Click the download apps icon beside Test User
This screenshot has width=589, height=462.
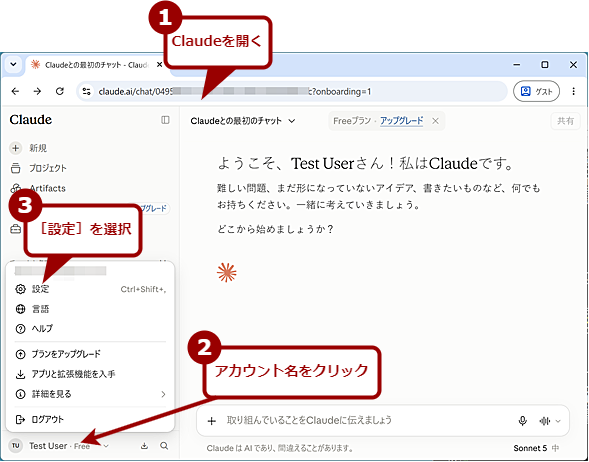144,446
